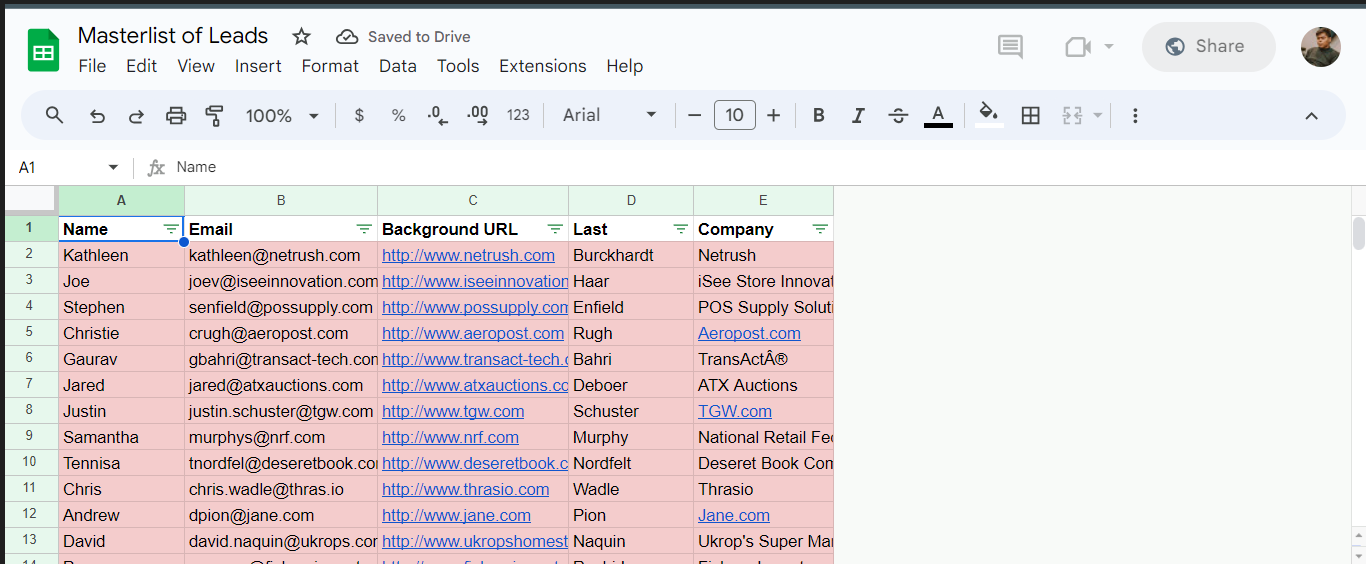The height and width of the screenshot is (564, 1366).
Task: Open the Name column filter
Action: 171,229
